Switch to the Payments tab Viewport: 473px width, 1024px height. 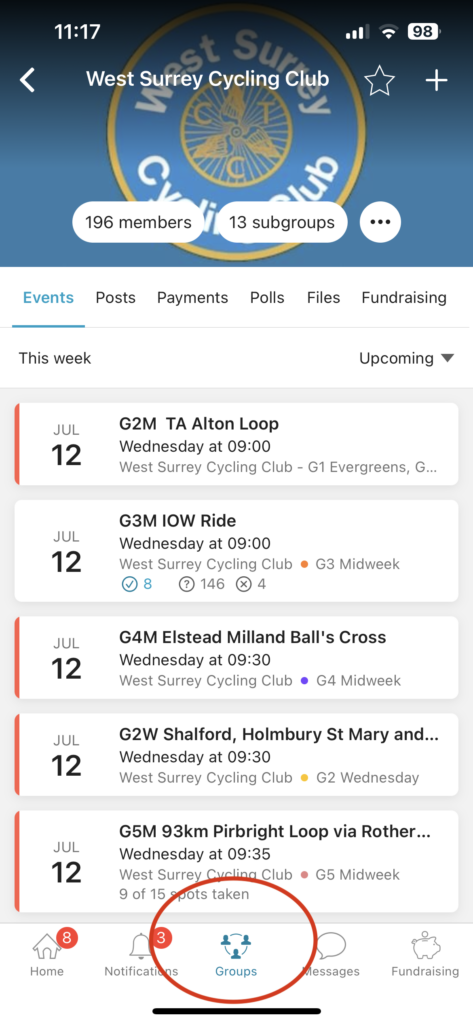193,298
